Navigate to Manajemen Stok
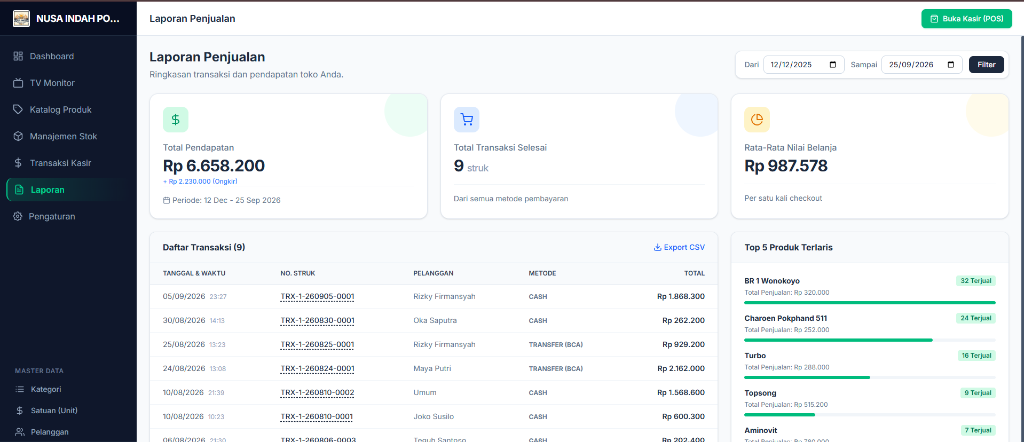The height and width of the screenshot is (442, 1024). (x=68, y=136)
